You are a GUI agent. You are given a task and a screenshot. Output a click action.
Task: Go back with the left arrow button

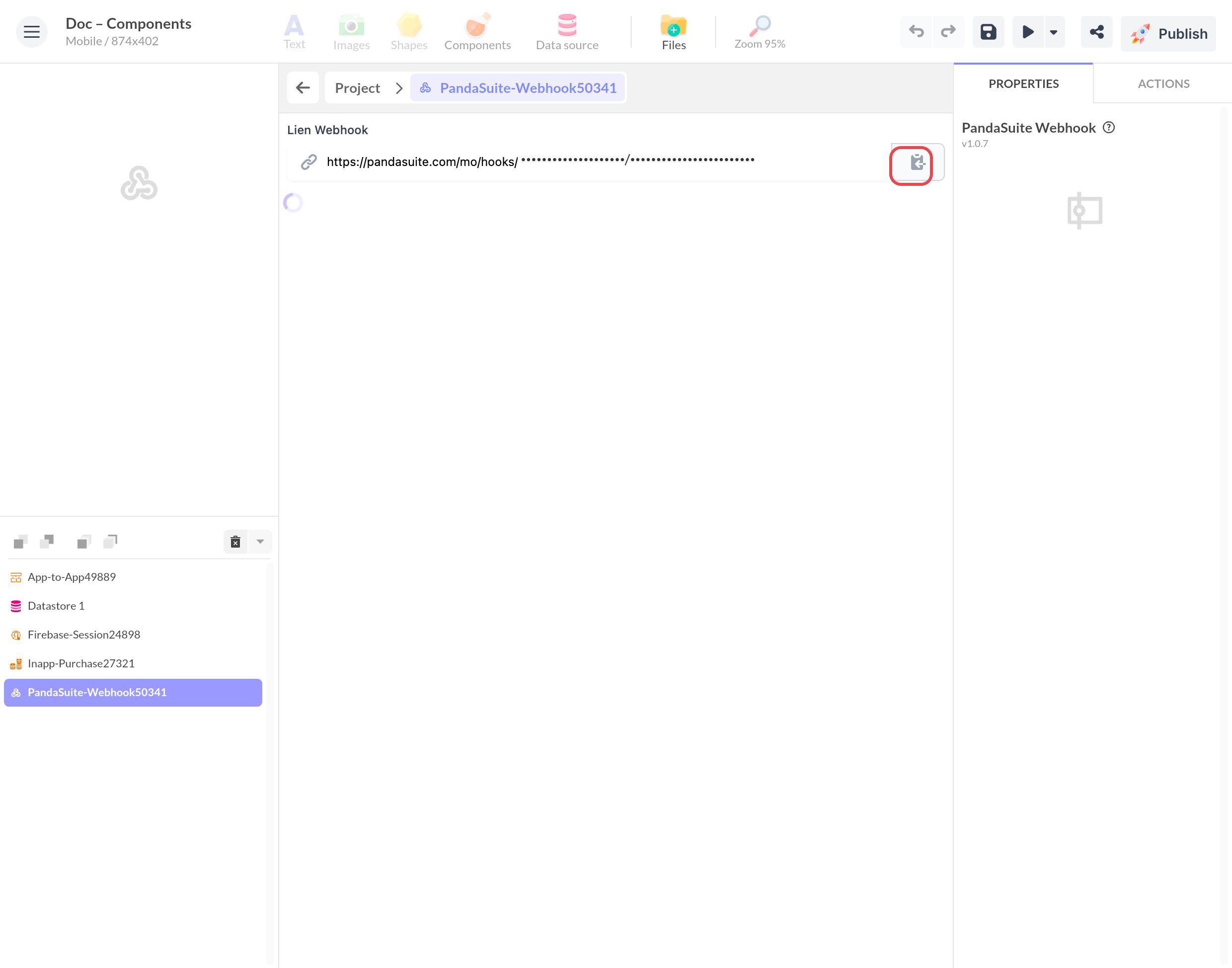coord(303,88)
